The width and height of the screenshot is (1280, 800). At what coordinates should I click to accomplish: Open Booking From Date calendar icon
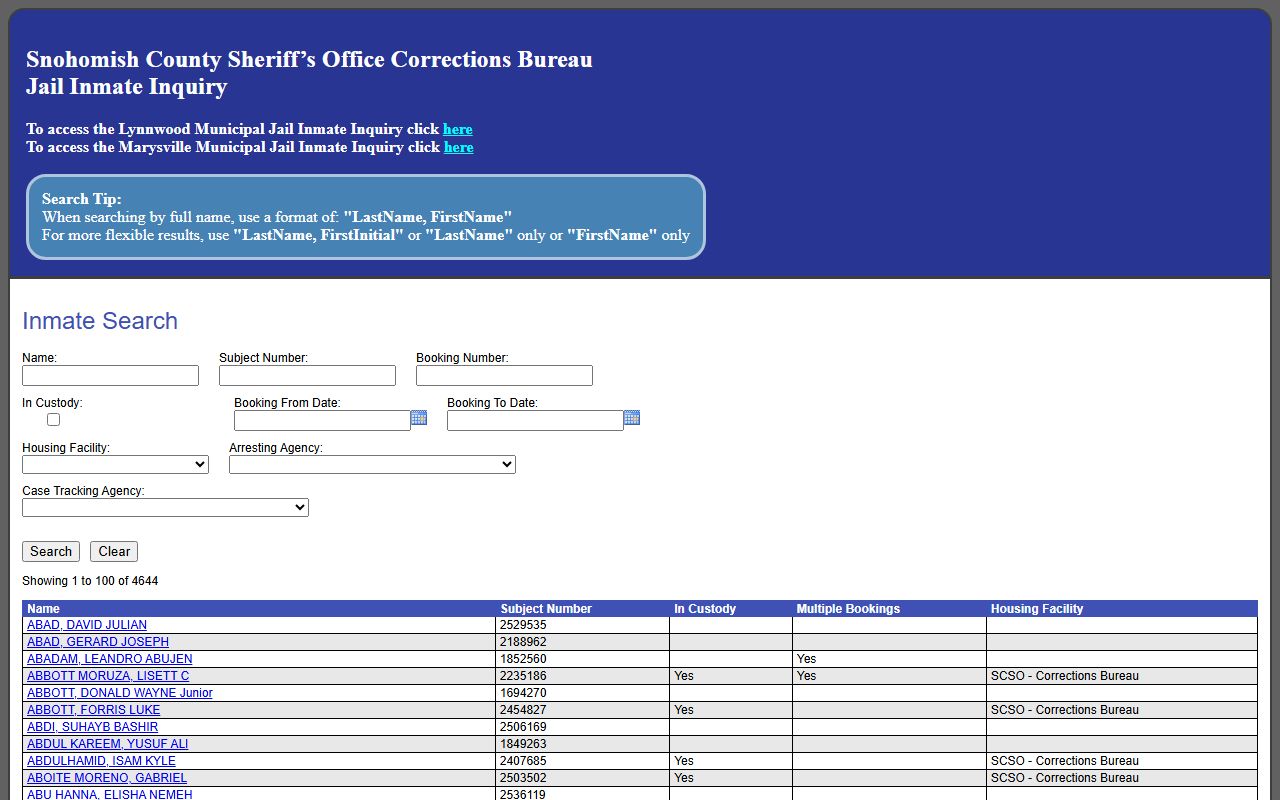(419, 418)
